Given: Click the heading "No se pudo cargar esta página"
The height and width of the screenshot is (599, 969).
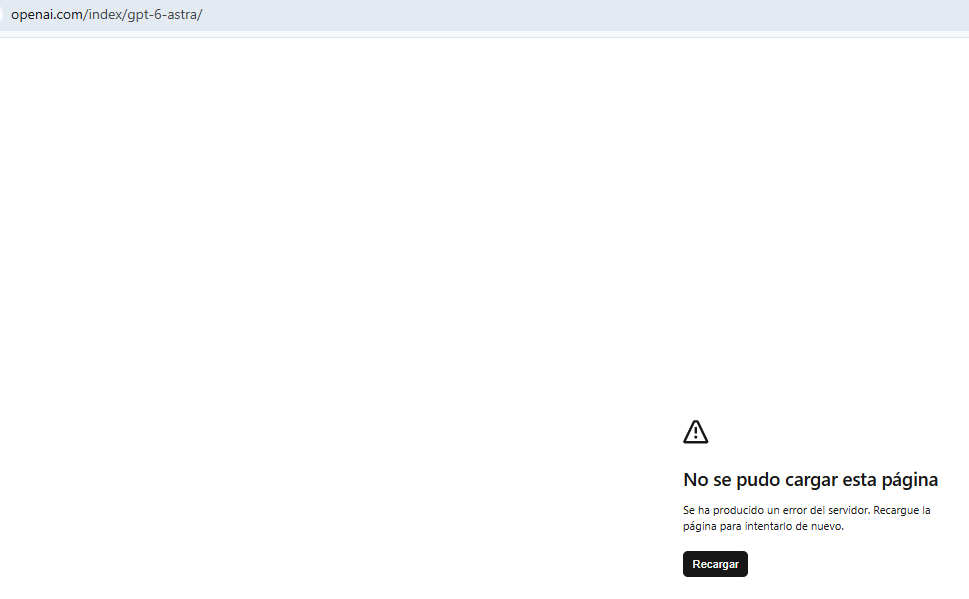Looking at the screenshot, I should point(810,480).
